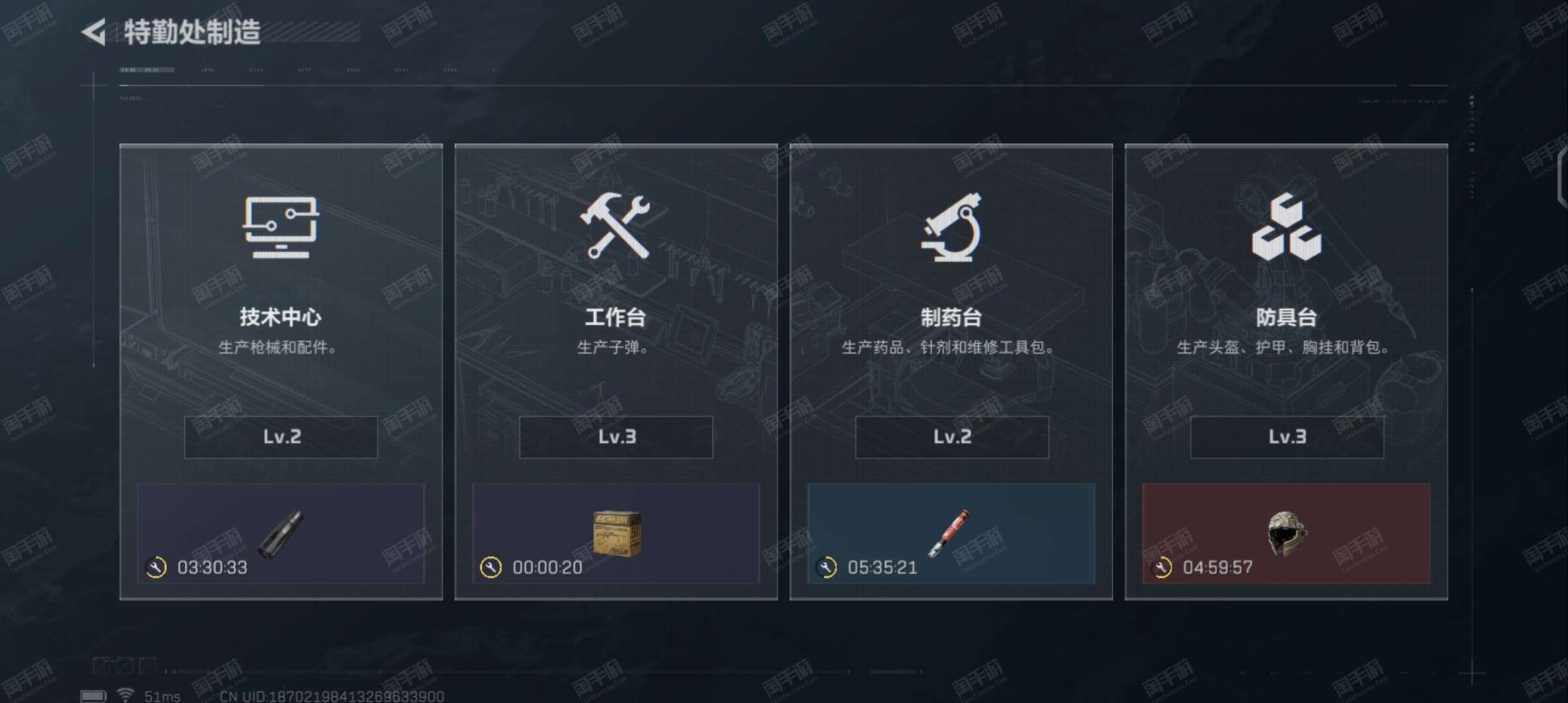Open the 技术中心 Lv.2 level button
Viewport: 1568px width, 703px height.
click(281, 437)
